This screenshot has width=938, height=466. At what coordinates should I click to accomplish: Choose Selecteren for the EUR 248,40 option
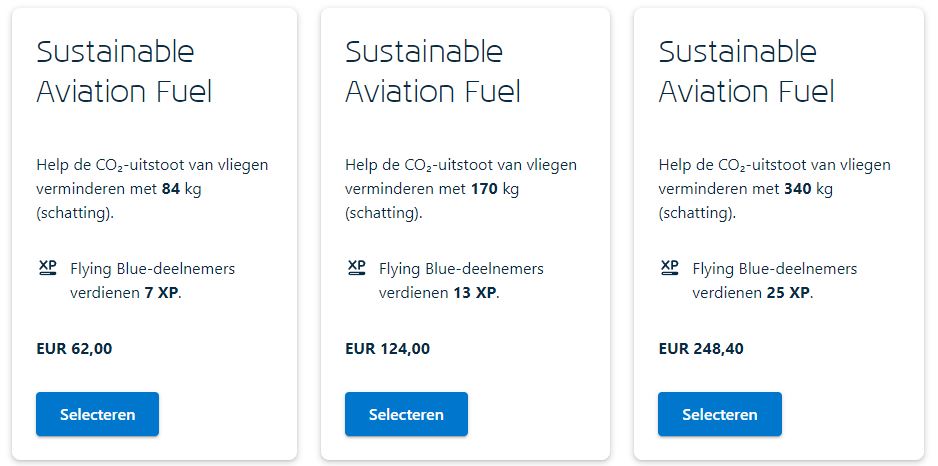[x=720, y=414]
